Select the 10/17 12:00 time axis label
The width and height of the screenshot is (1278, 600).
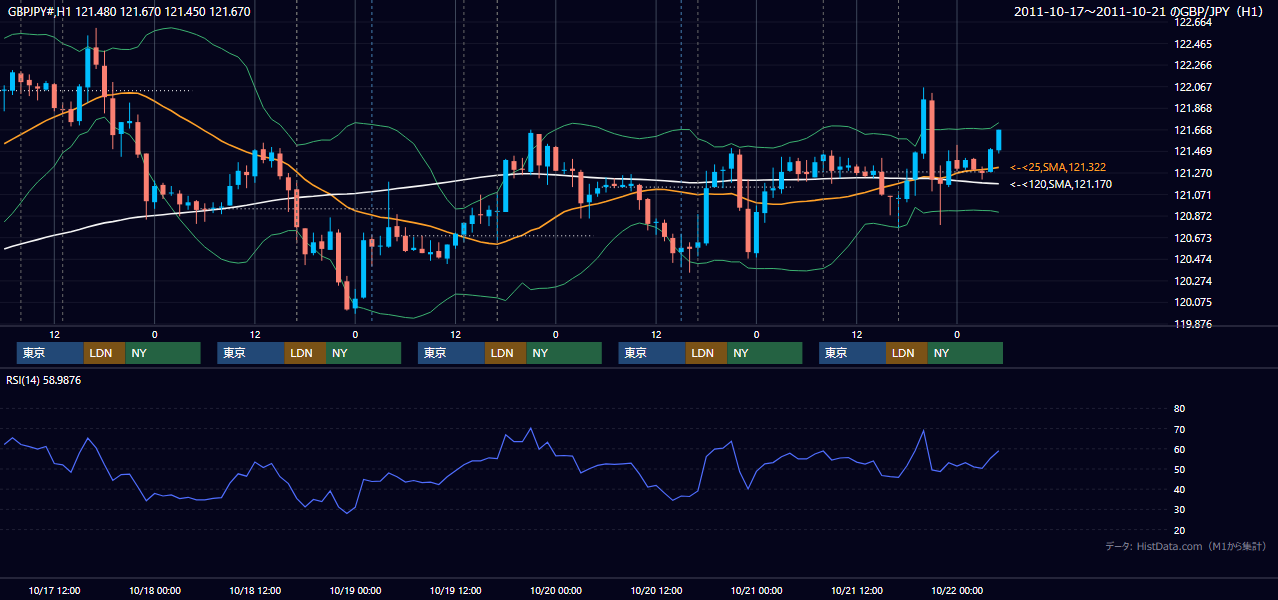pos(55,590)
